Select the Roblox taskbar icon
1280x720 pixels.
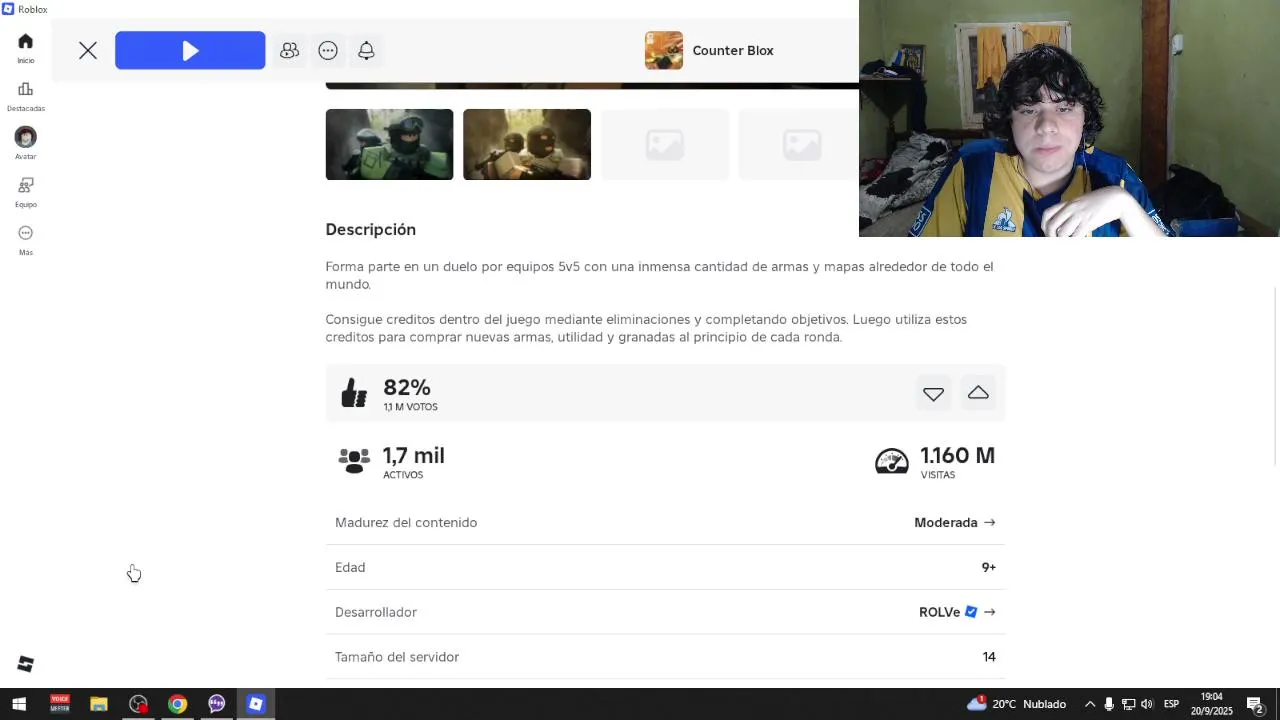point(256,704)
